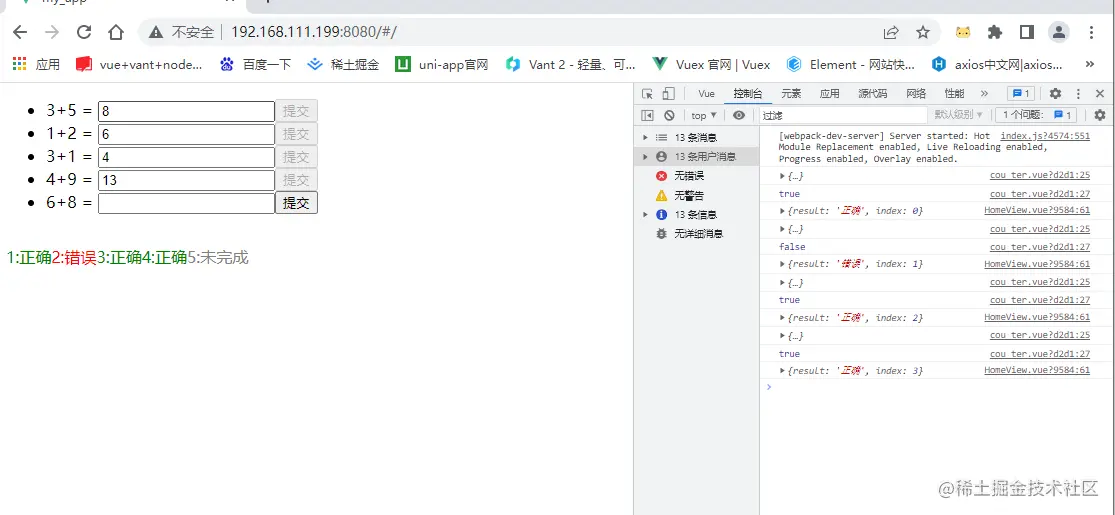Open the 默认级别 log level dropdown
This screenshot has height=515, width=1115.
click(959, 115)
